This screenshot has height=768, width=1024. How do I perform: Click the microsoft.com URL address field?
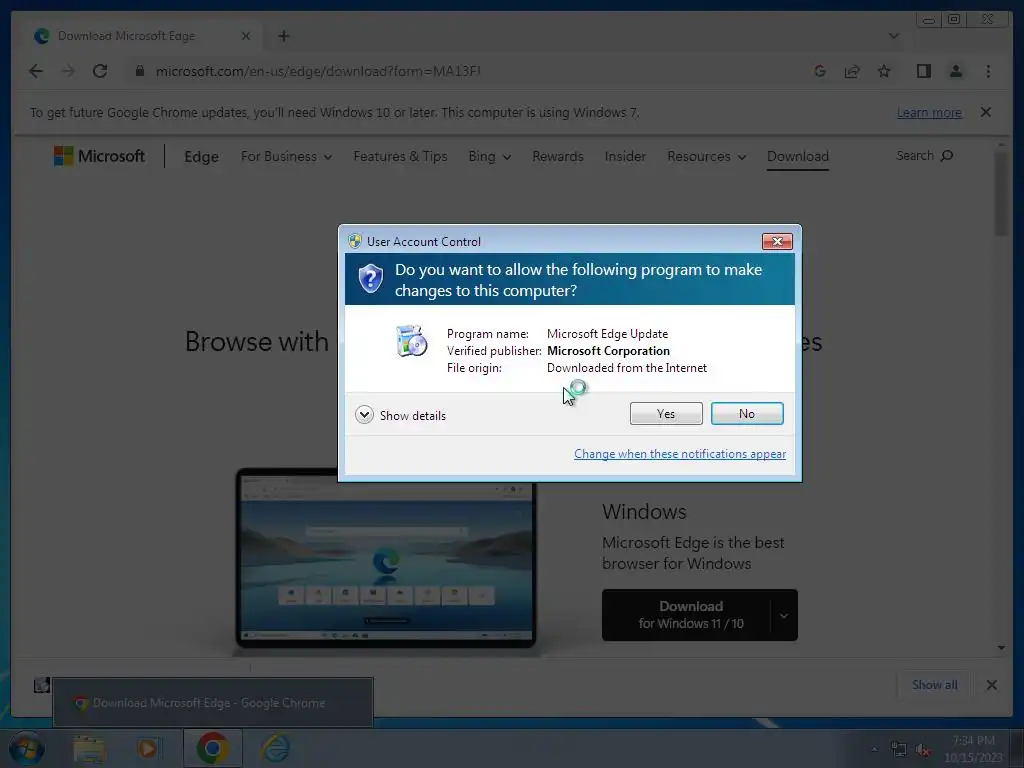[318, 71]
